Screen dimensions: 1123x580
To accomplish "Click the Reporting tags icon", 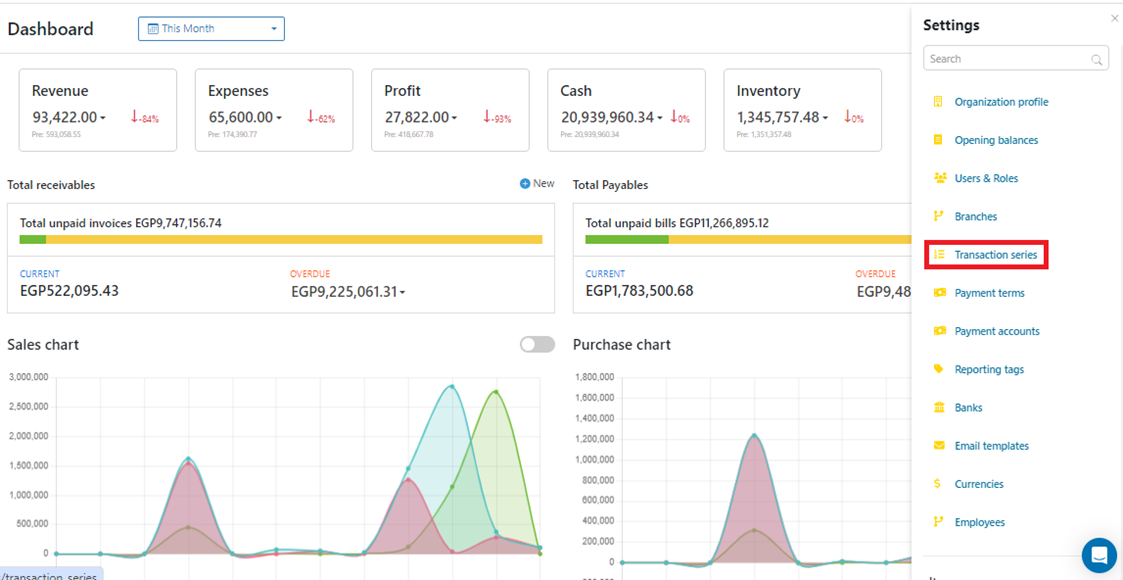I will pyautogui.click(x=938, y=369).
